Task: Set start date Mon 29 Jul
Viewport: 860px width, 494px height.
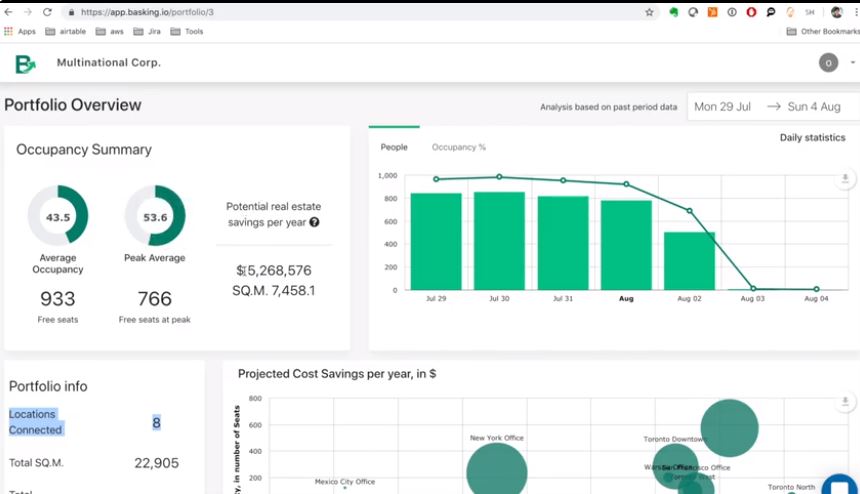Action: click(x=722, y=107)
